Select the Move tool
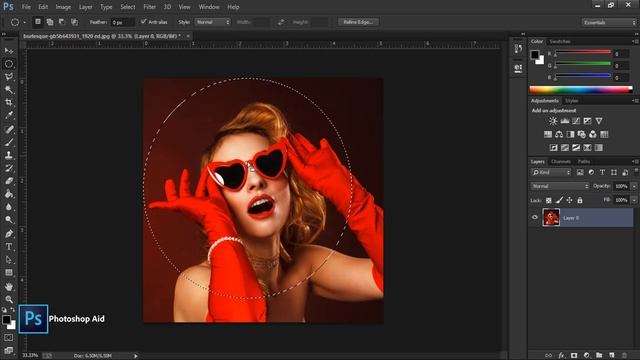The image size is (640, 360). 9,51
